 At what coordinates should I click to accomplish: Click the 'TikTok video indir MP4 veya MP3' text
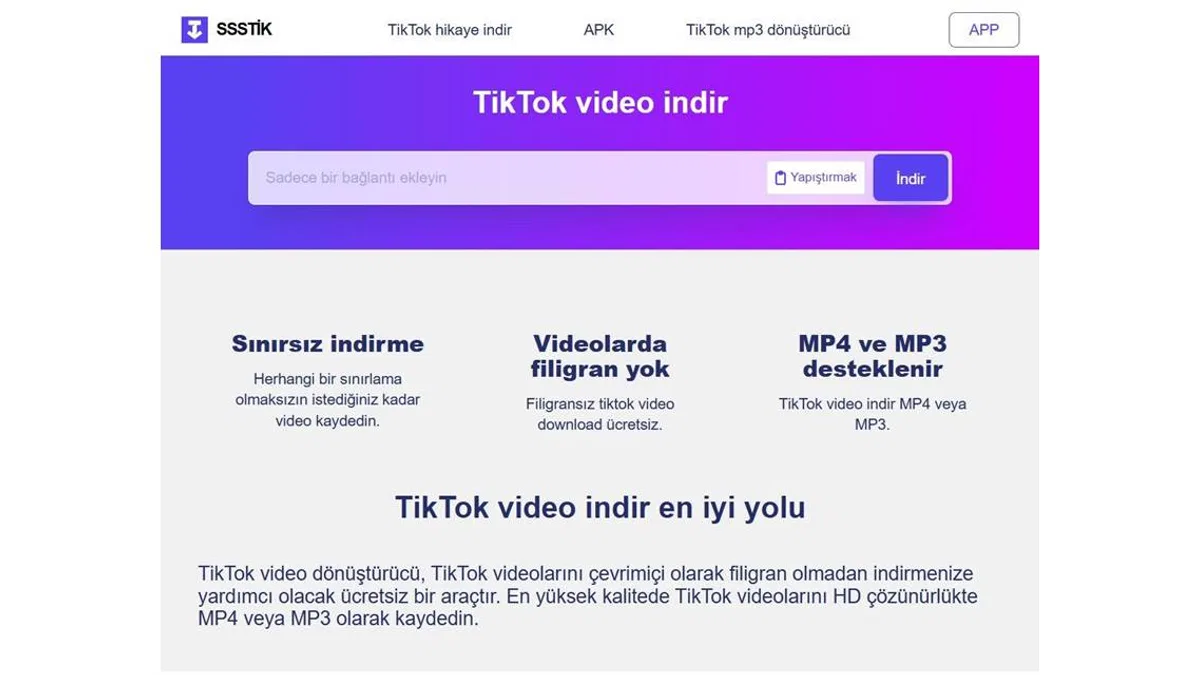pos(872,414)
